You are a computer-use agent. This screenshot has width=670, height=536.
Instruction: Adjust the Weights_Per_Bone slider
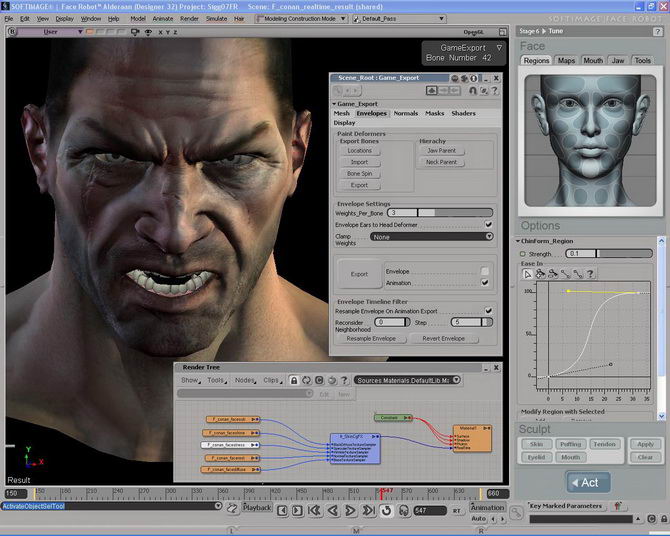[x=440, y=212]
